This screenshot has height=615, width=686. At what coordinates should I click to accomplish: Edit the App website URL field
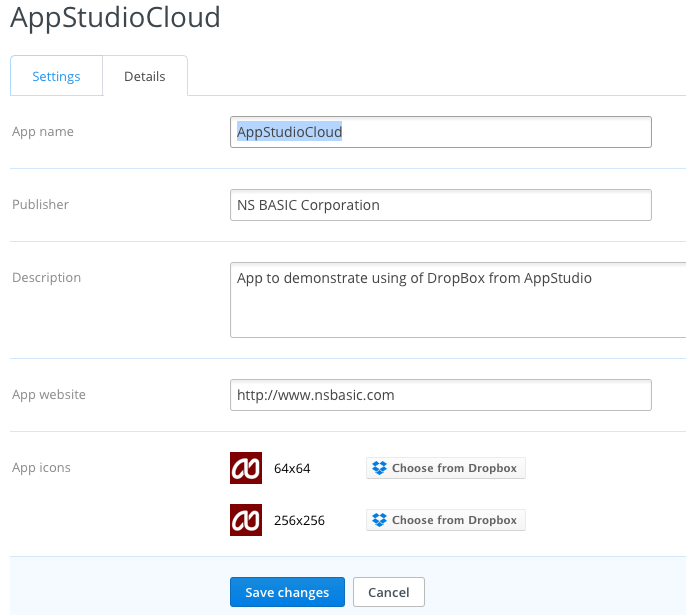(x=441, y=395)
